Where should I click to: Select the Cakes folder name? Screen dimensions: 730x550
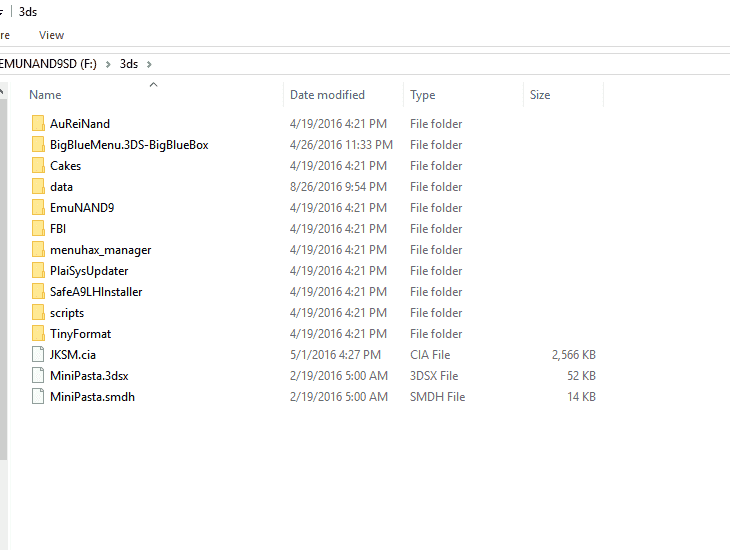66,166
